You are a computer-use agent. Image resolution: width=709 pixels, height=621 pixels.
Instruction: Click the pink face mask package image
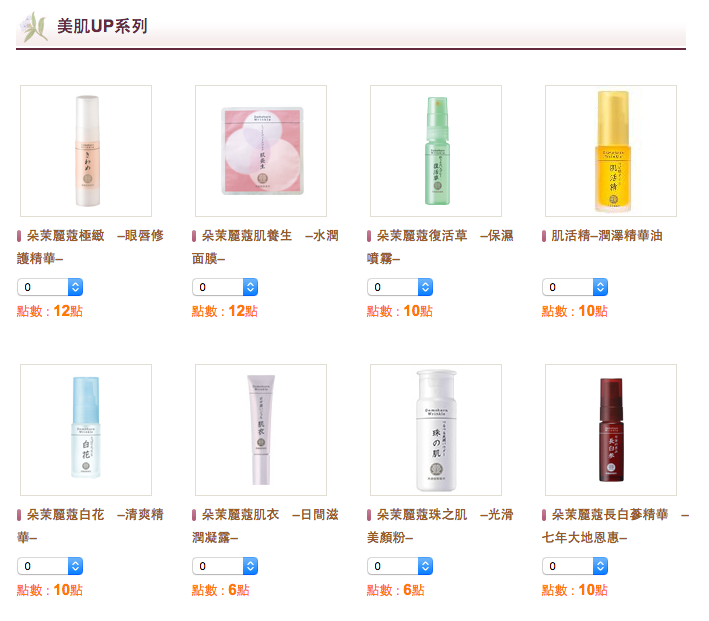tap(261, 151)
